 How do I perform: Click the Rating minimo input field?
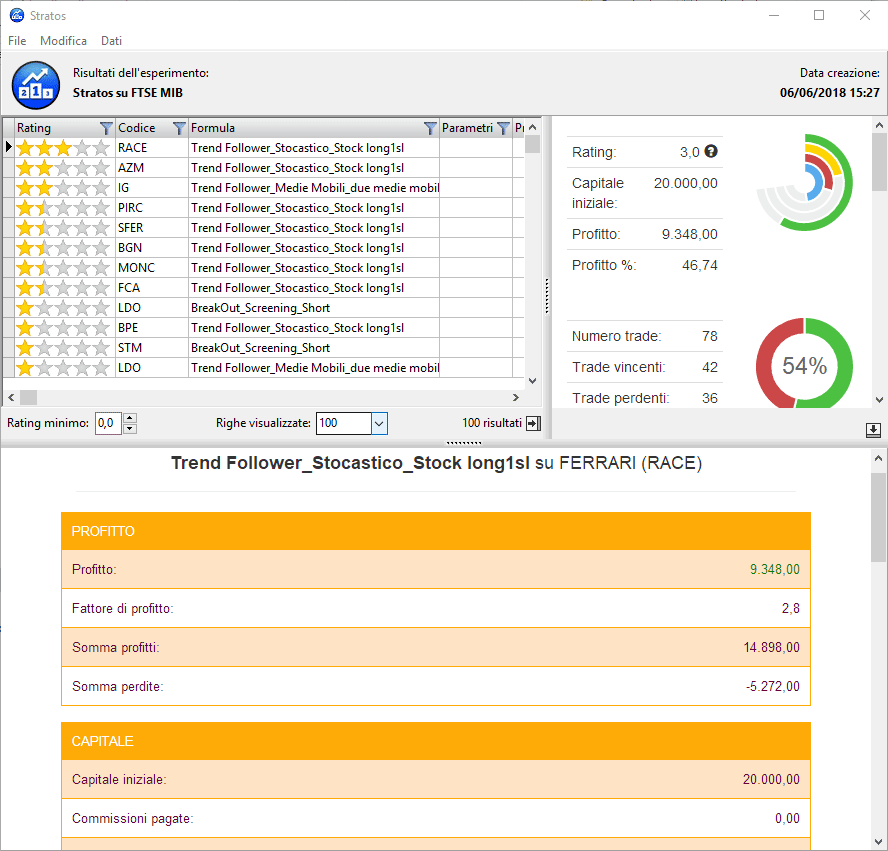[108, 423]
